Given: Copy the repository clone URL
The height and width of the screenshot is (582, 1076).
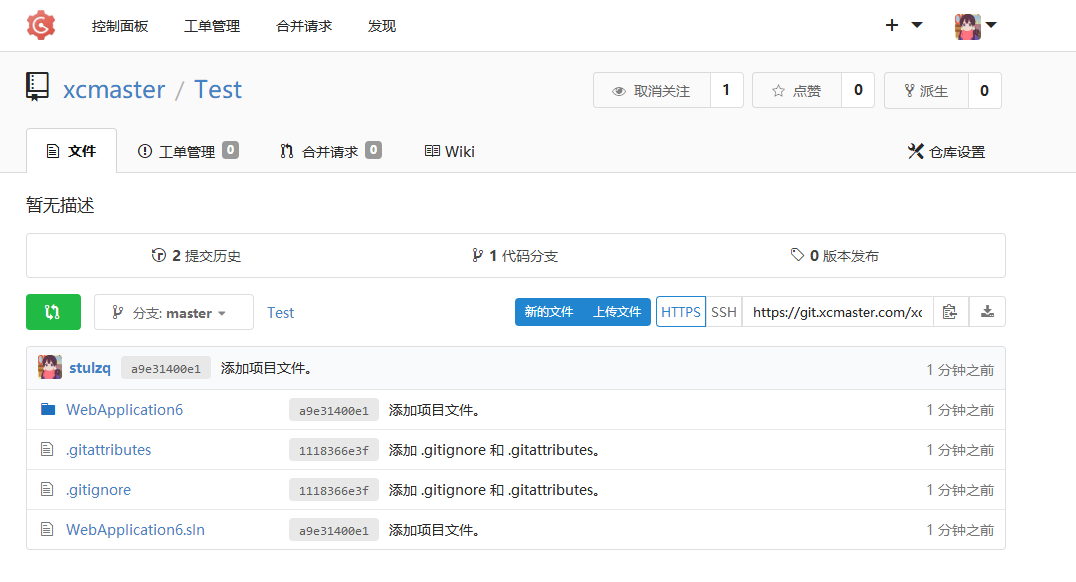Looking at the screenshot, I should click(x=950, y=312).
